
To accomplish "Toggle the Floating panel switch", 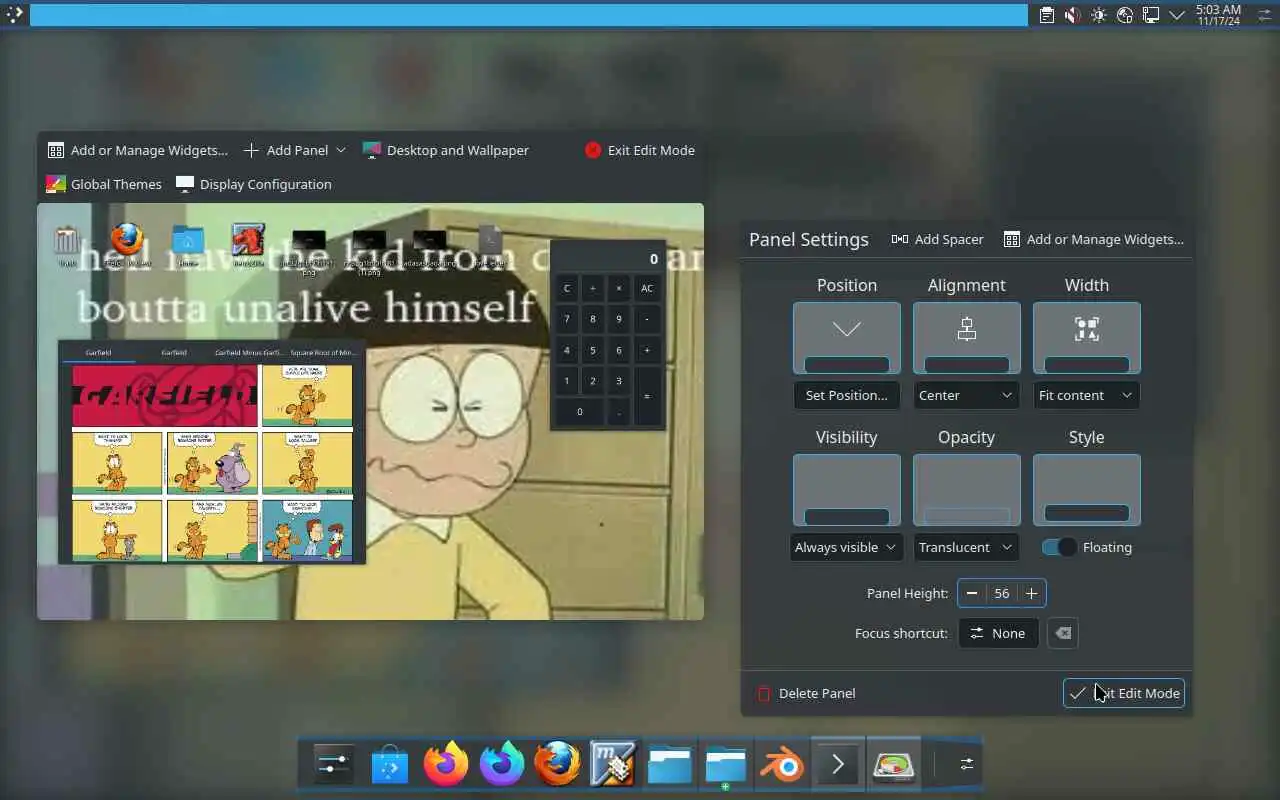I will tap(1059, 547).
